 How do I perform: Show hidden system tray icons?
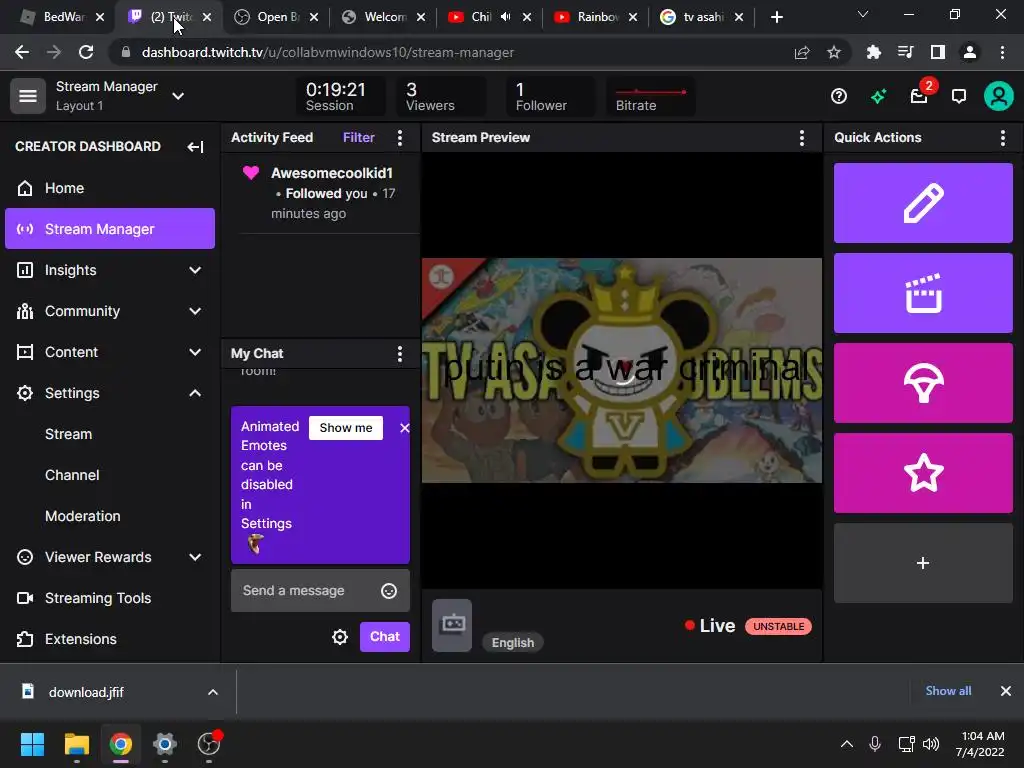pos(846,744)
